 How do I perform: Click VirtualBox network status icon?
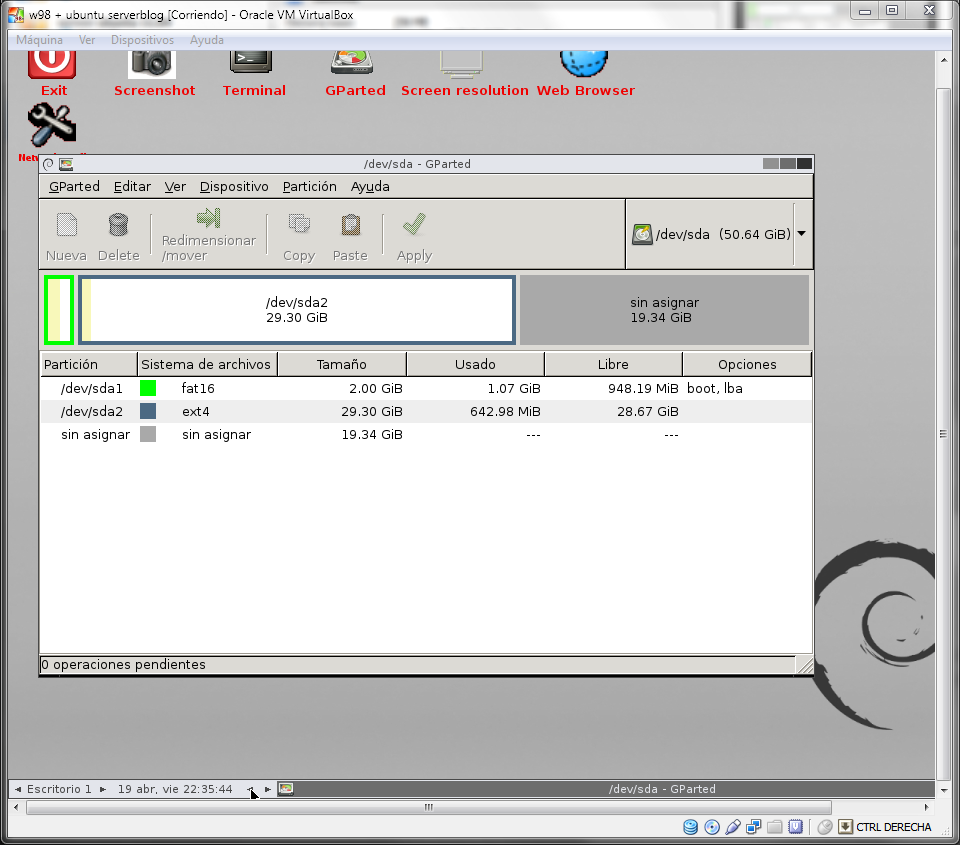(754, 827)
